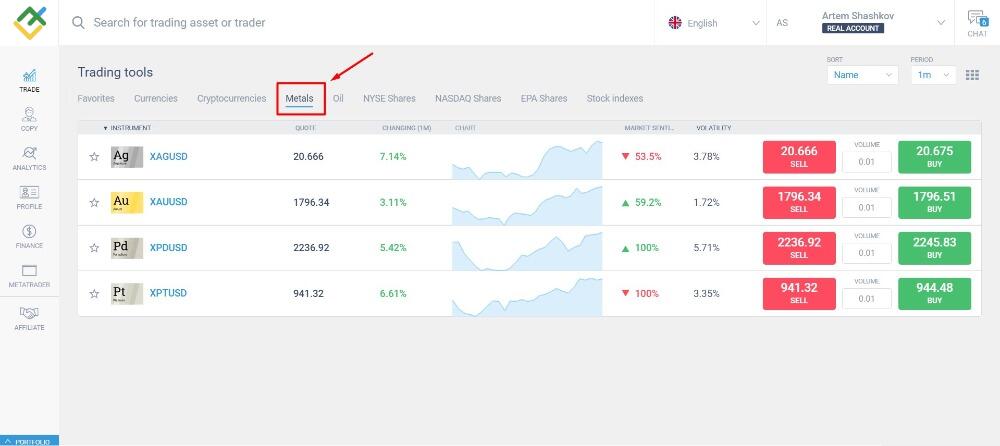
Task: Open the Trade sidebar section
Action: [29, 80]
